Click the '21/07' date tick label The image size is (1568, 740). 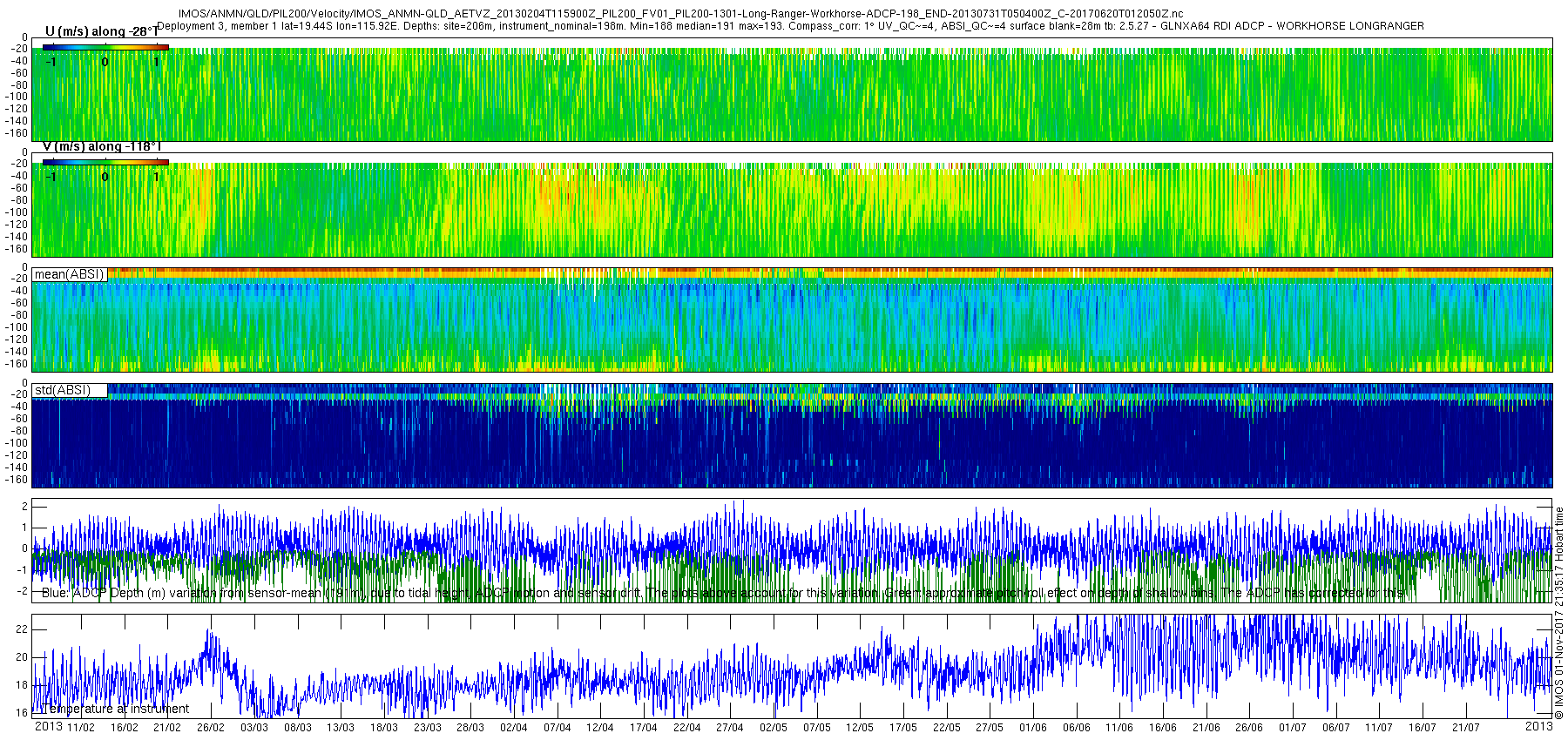pyautogui.click(x=1465, y=728)
